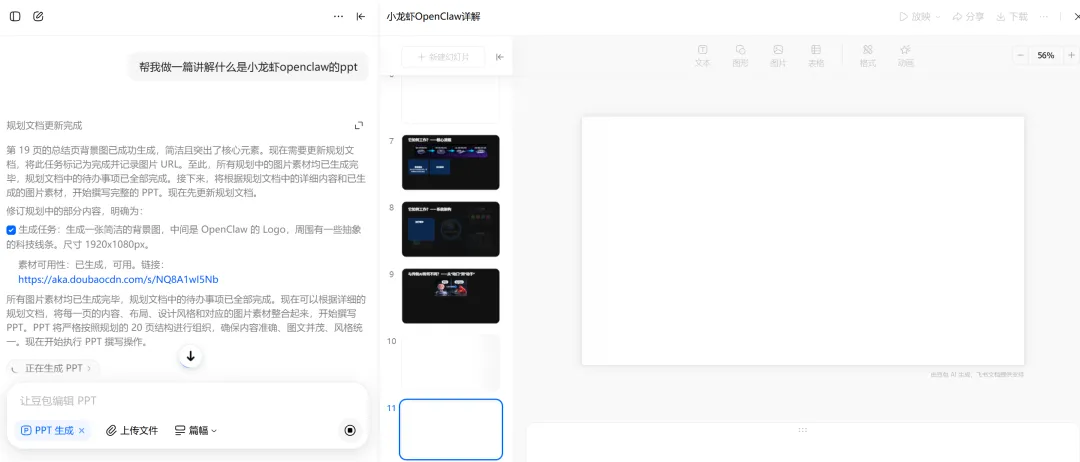Jump to latest message with the down arrow
The image size is (1080, 462).
191,356
